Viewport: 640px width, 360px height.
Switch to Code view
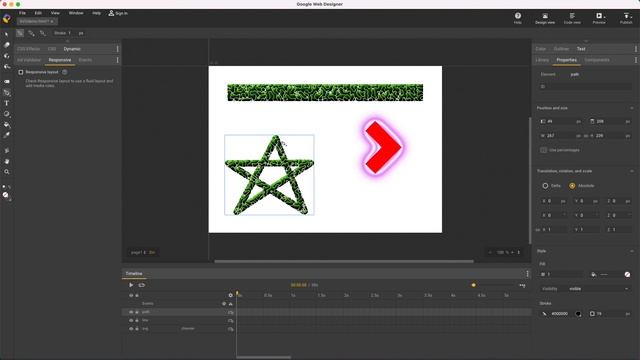[572, 18]
